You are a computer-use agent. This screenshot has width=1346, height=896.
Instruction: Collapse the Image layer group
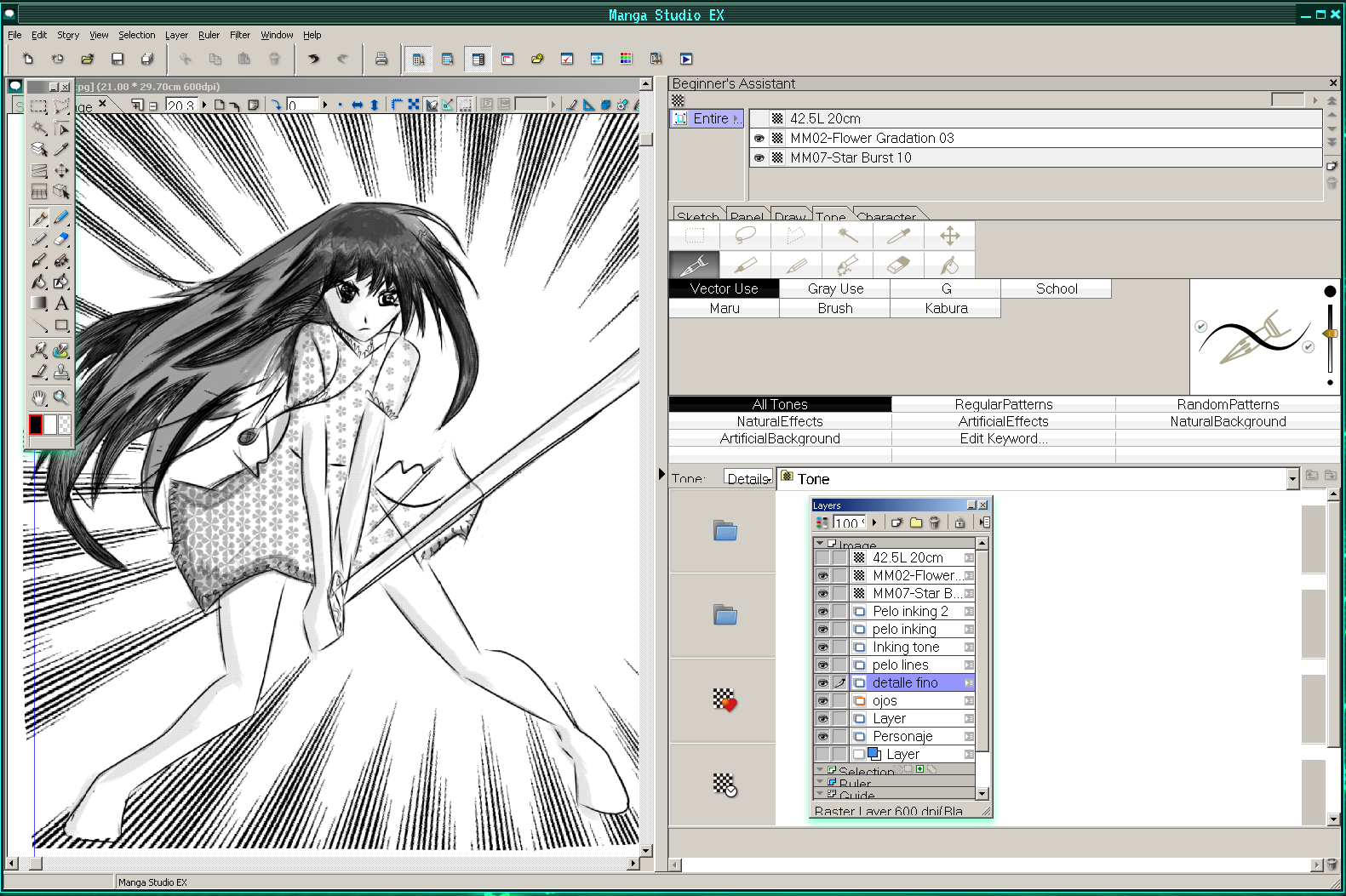coord(820,543)
